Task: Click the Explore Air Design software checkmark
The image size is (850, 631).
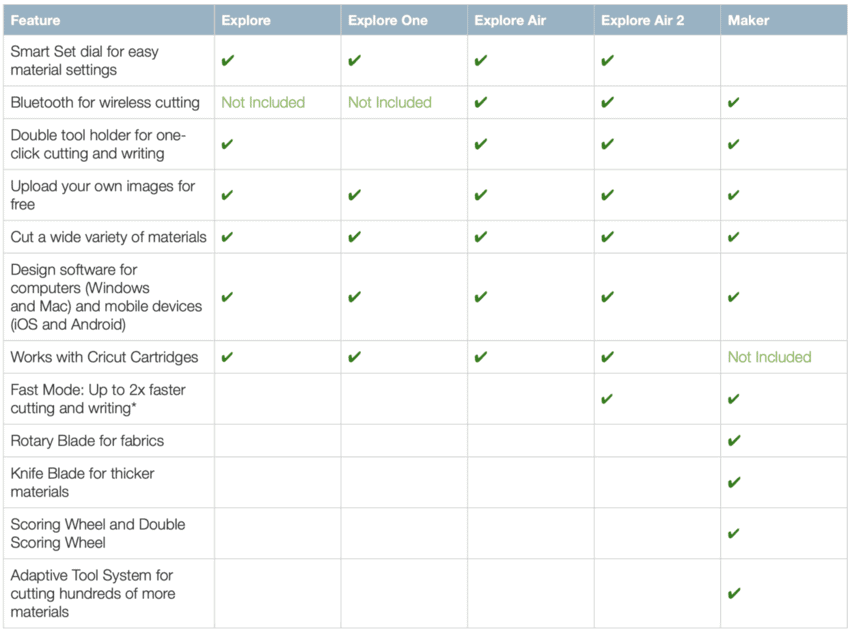Action: pos(480,297)
